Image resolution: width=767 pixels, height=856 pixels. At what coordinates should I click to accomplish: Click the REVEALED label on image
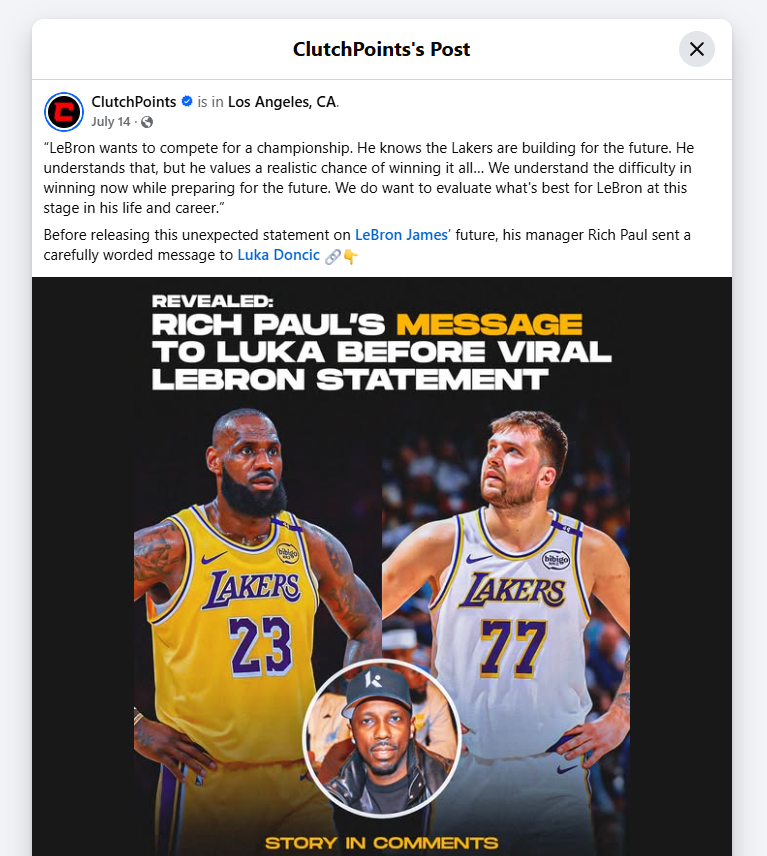click(212, 301)
